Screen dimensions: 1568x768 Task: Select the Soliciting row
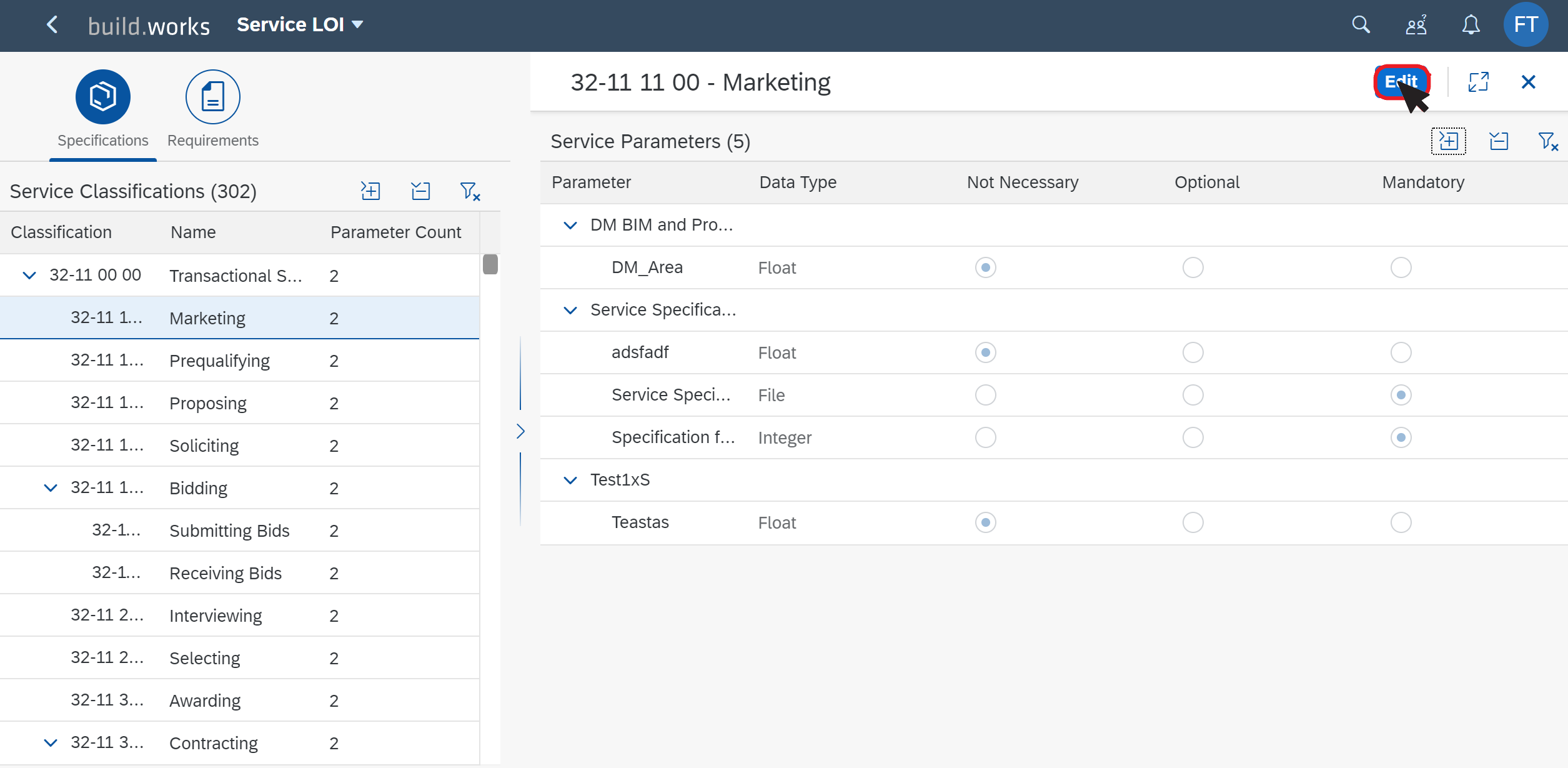(240, 446)
